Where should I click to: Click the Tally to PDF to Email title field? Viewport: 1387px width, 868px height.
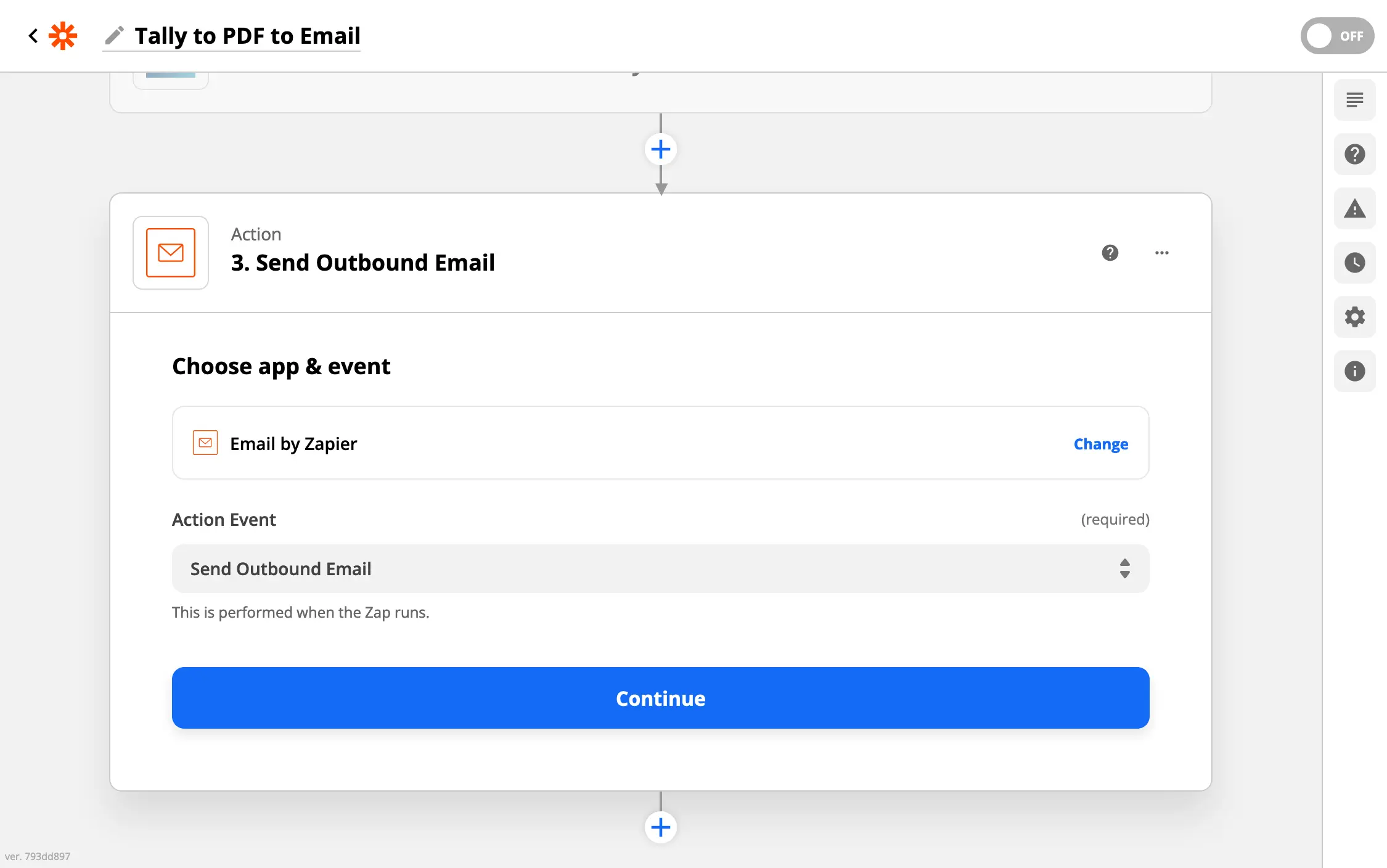[247, 36]
